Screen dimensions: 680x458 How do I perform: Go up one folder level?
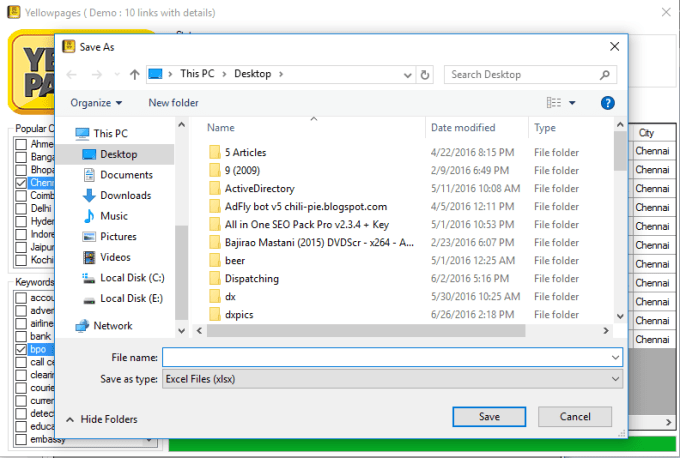(x=134, y=75)
